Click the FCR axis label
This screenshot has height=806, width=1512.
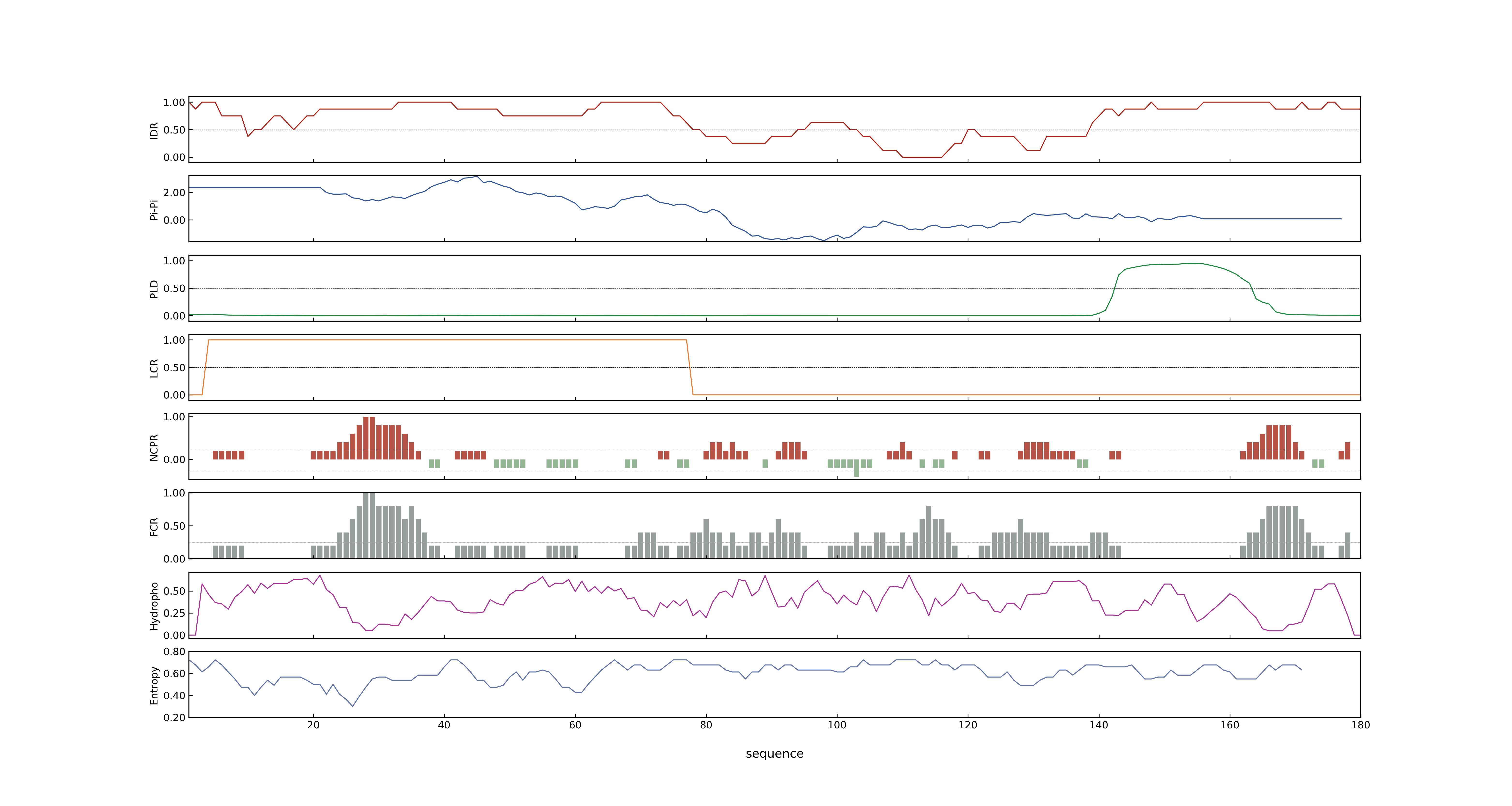(x=154, y=526)
